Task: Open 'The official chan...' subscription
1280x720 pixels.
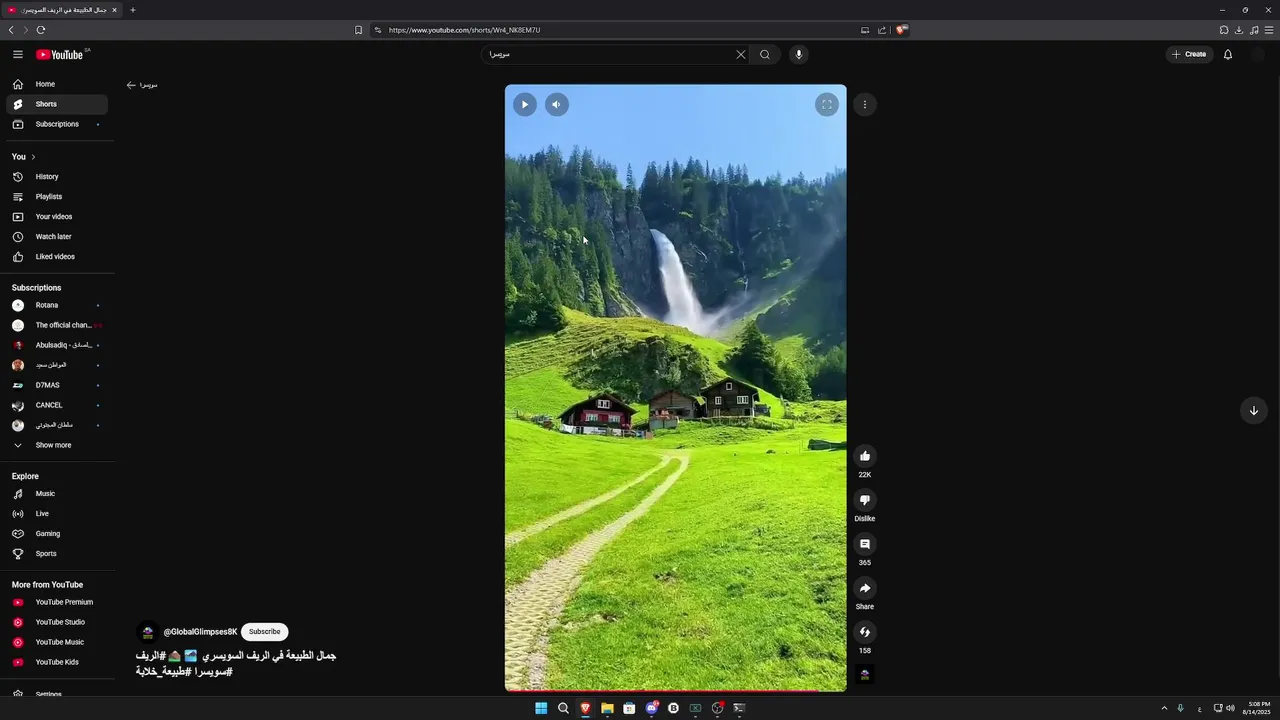Action: [57, 325]
